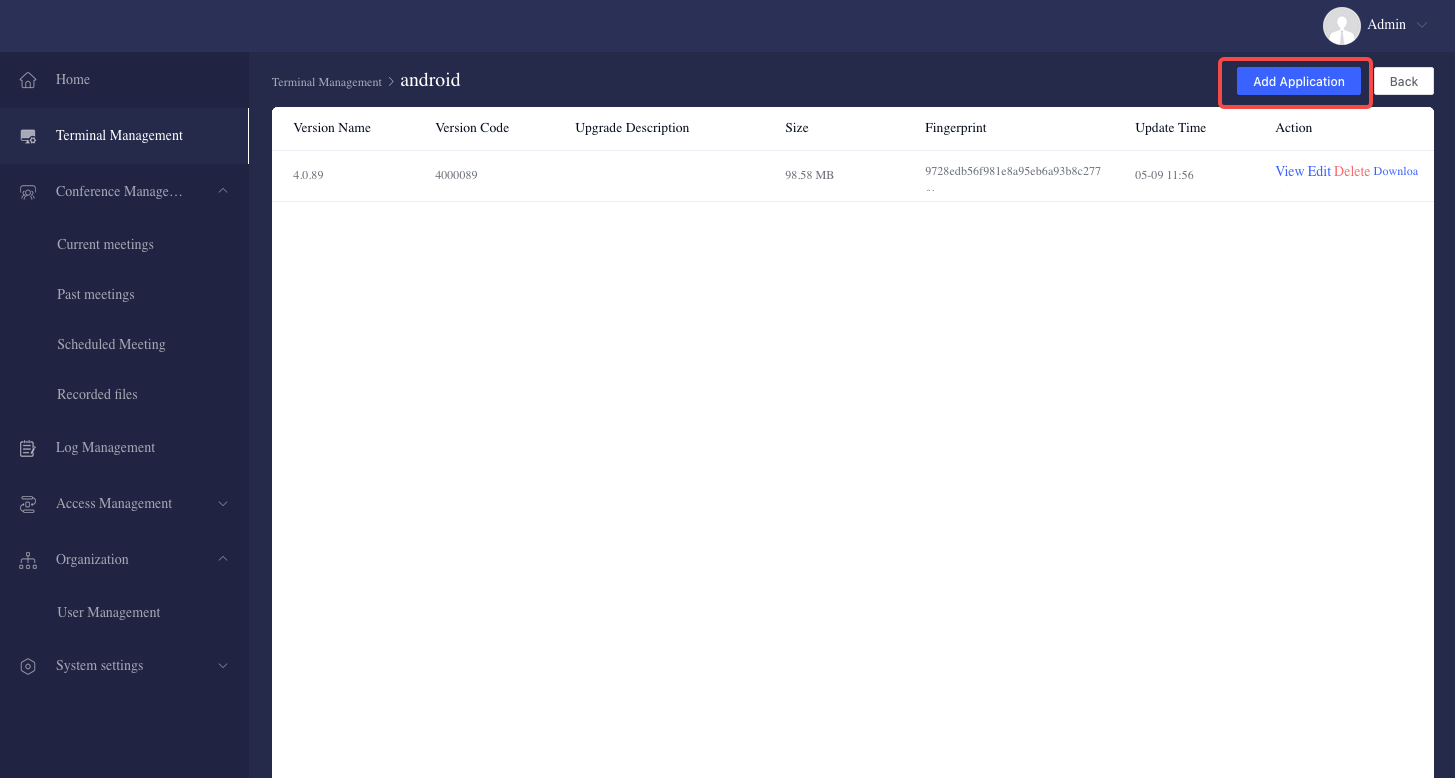This screenshot has width=1455, height=778.
Task: View details of version 4.0.89
Action: point(1289,171)
